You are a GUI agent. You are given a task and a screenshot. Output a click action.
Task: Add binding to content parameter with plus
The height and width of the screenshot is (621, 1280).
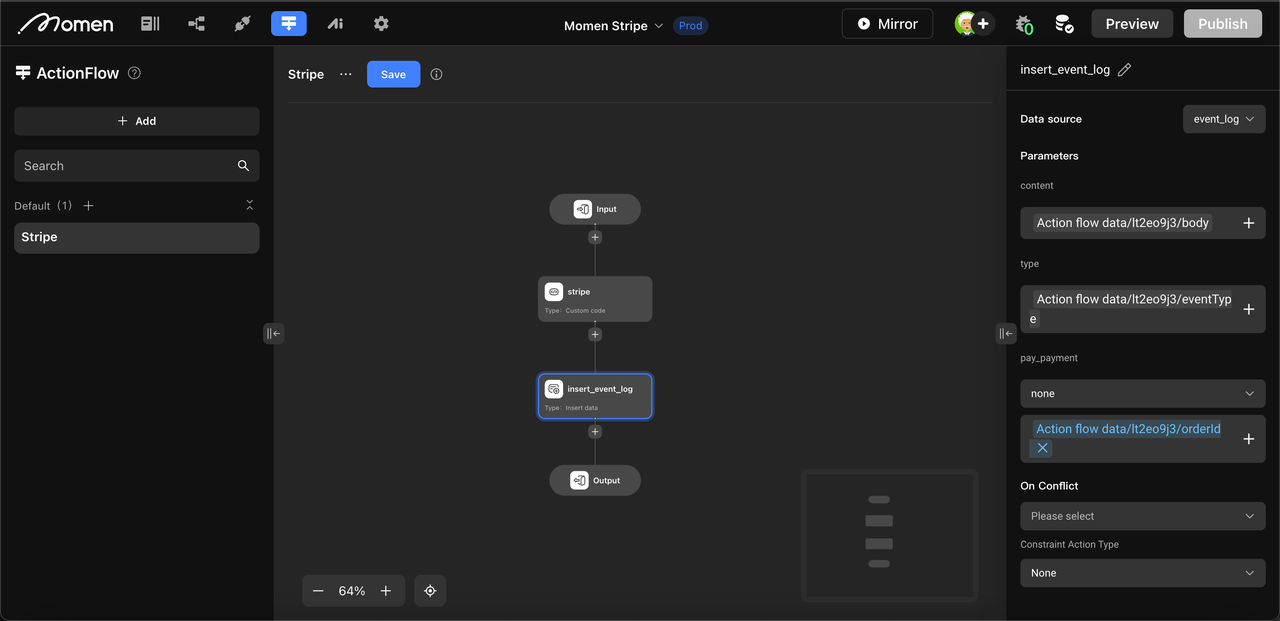click(1248, 223)
